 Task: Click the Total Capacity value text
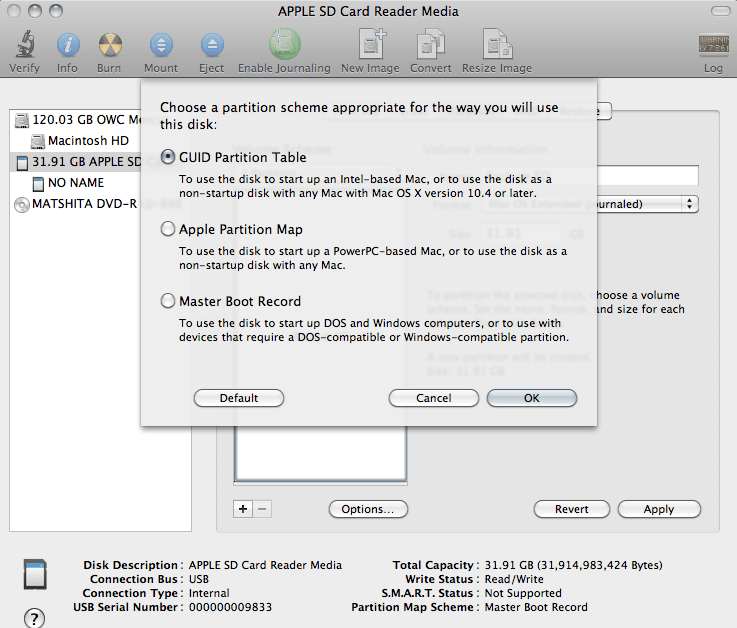(573, 565)
